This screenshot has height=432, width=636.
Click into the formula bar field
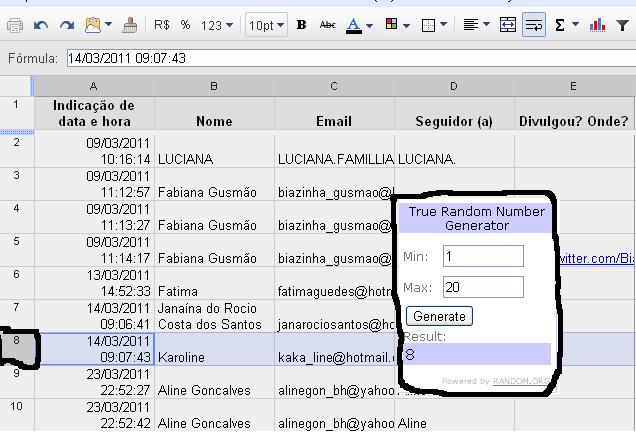point(351,58)
